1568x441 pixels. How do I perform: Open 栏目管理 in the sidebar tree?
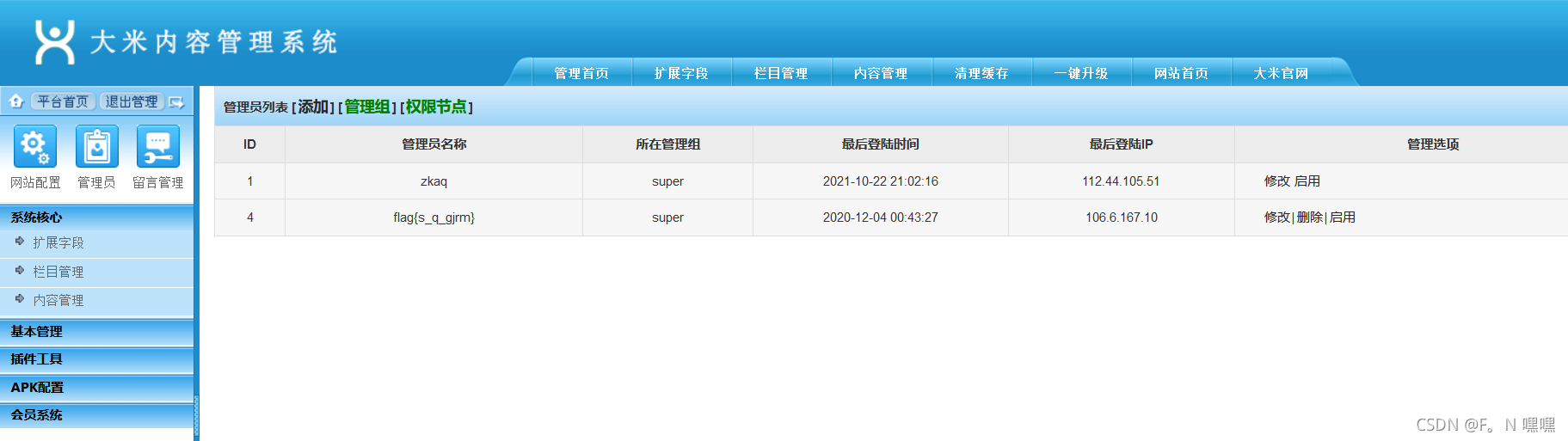click(x=58, y=272)
